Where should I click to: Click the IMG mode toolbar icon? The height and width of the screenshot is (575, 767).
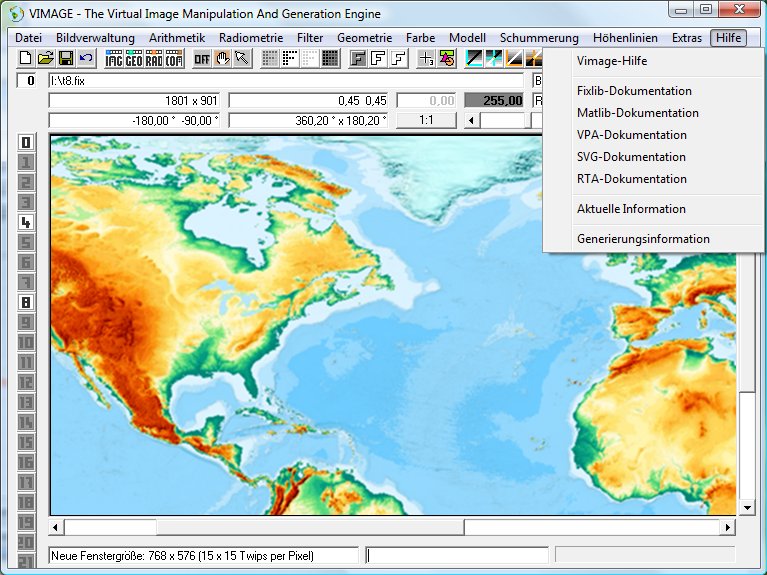[x=114, y=59]
